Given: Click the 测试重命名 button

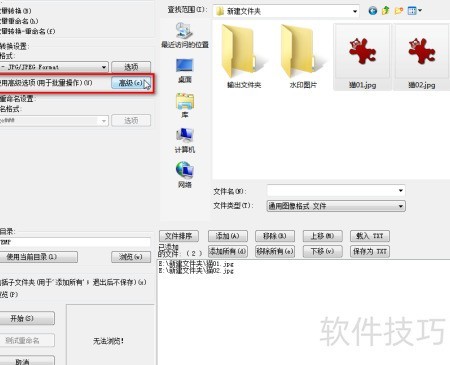Looking at the screenshot, I should click(27, 340).
